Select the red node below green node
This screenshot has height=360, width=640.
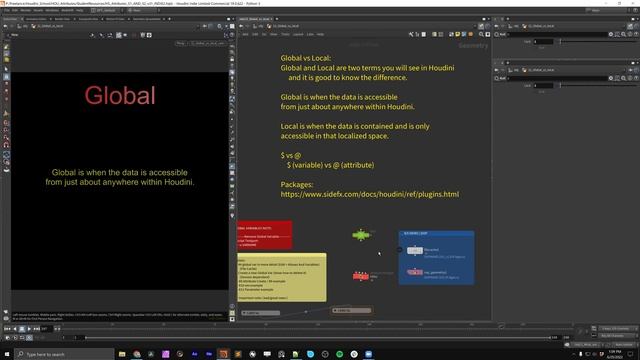(360, 276)
